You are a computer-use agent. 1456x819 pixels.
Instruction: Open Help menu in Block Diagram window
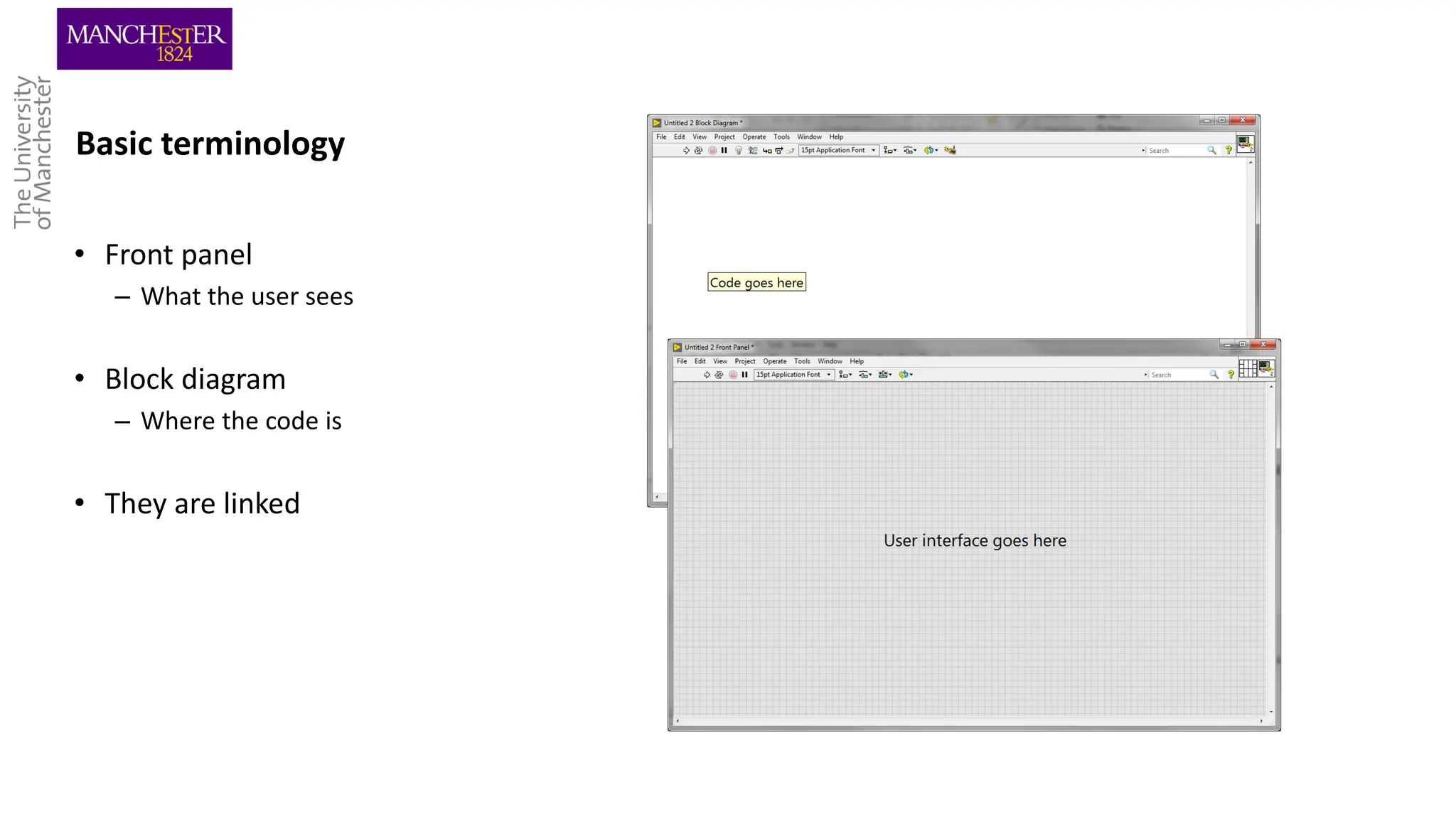tap(836, 136)
